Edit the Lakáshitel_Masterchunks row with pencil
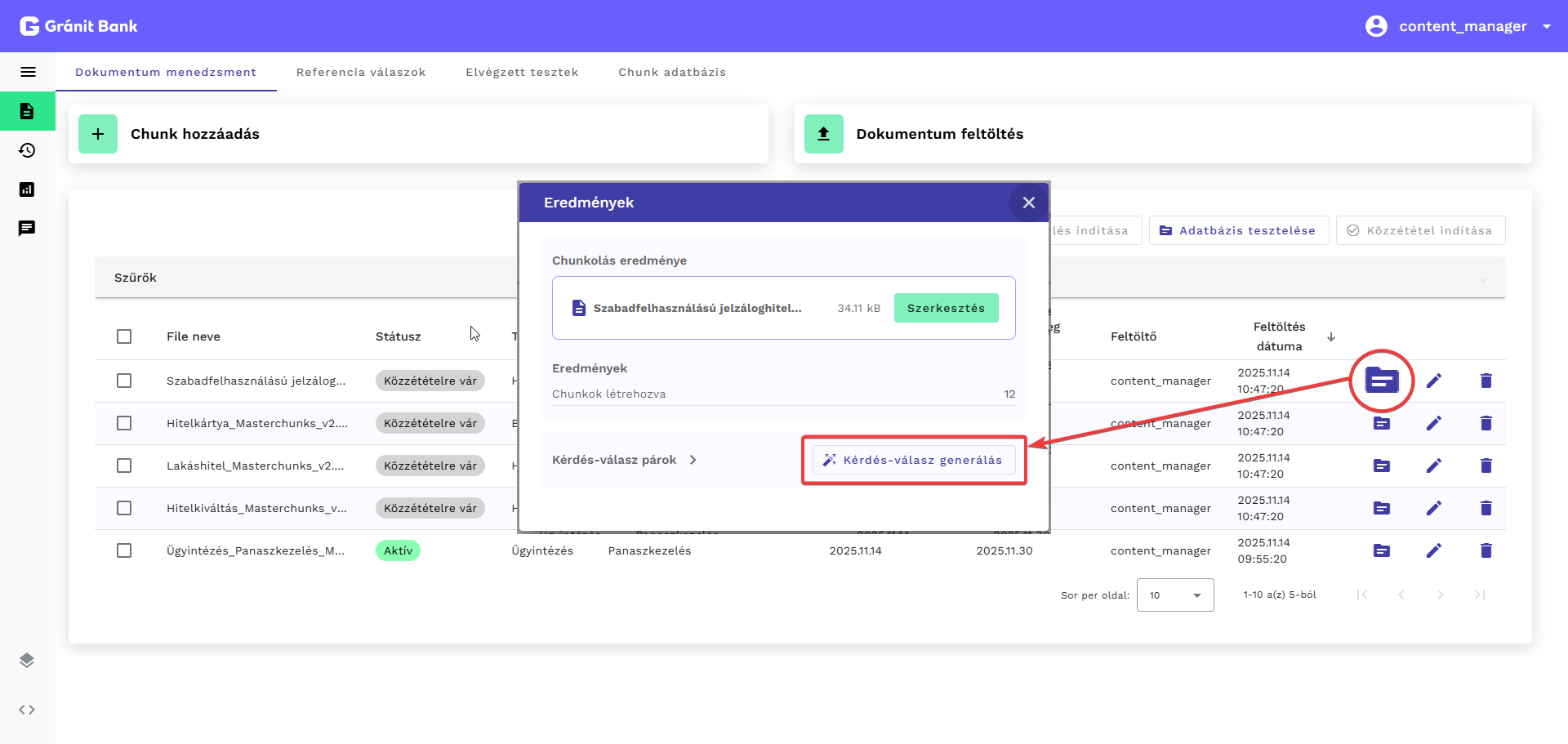Image resolution: width=1568 pixels, height=744 pixels. click(1433, 466)
